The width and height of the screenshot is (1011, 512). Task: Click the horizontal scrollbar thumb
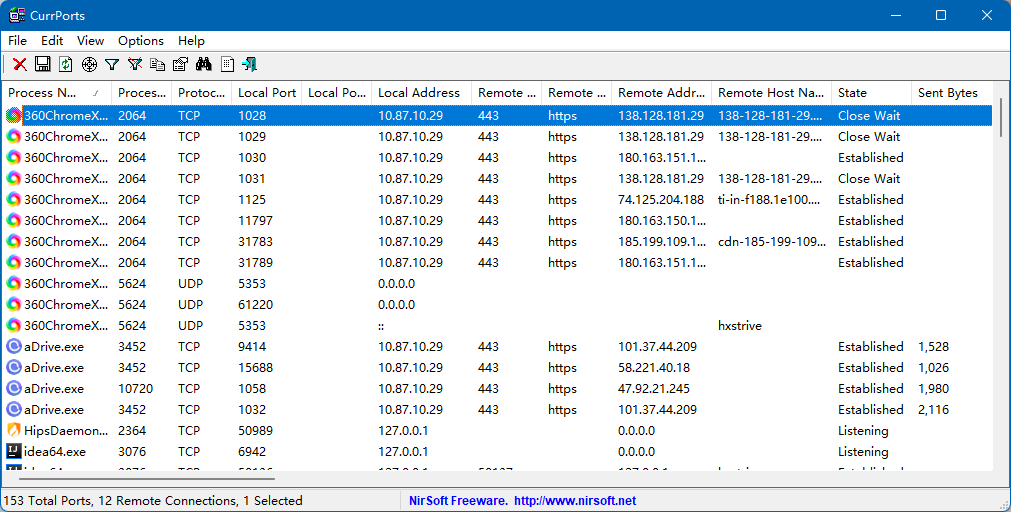coord(146,479)
